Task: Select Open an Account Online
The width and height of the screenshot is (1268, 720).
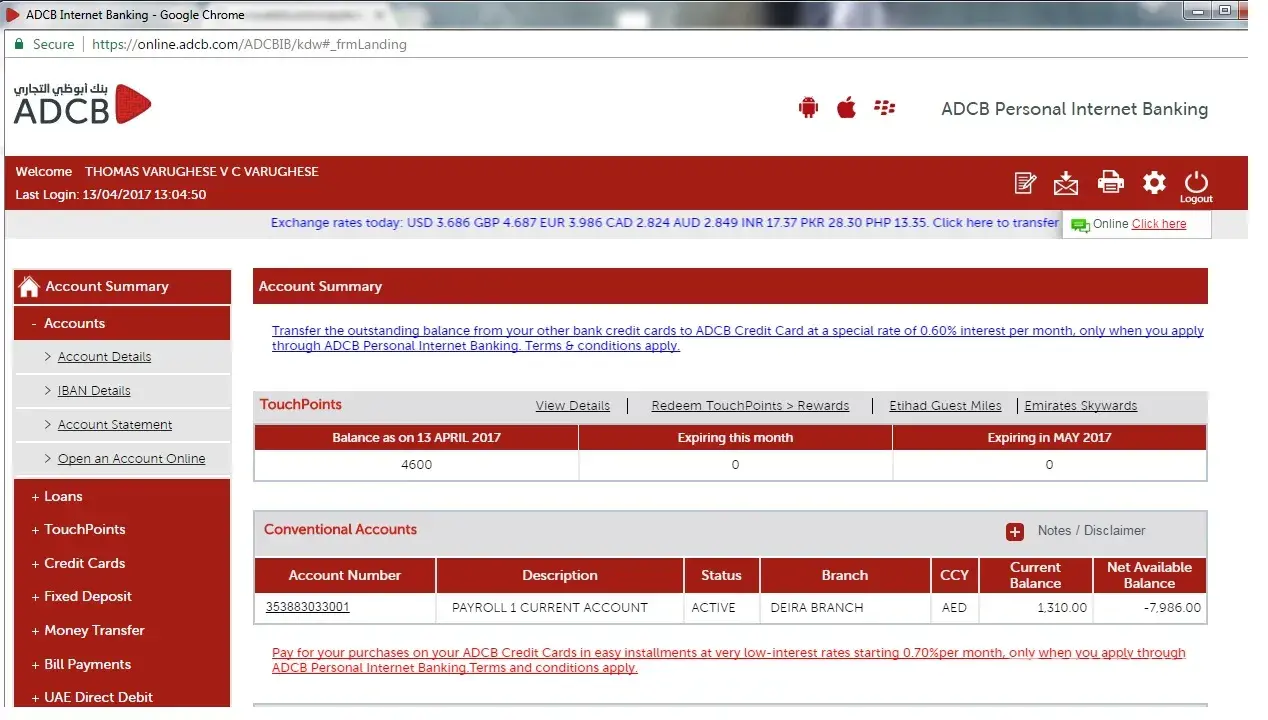Action: tap(131, 459)
